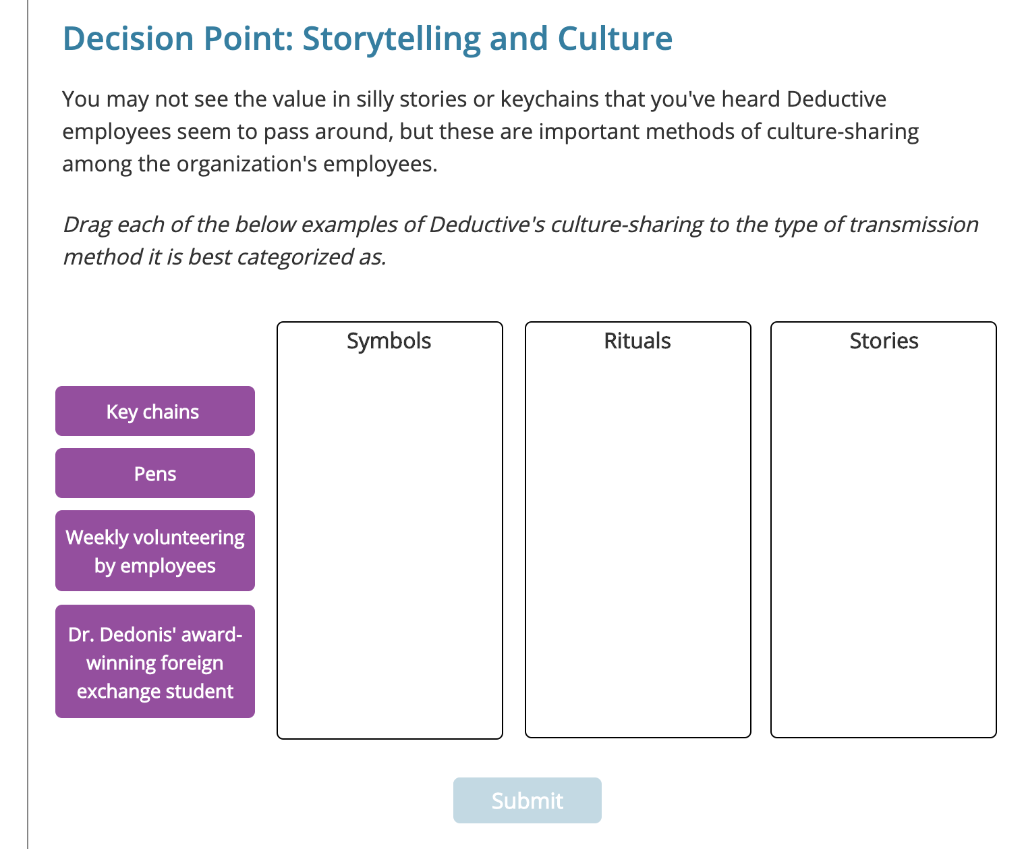This screenshot has height=849, width=1024.
Task: Click the italic text "method it is best categorized as."
Action: point(224,257)
